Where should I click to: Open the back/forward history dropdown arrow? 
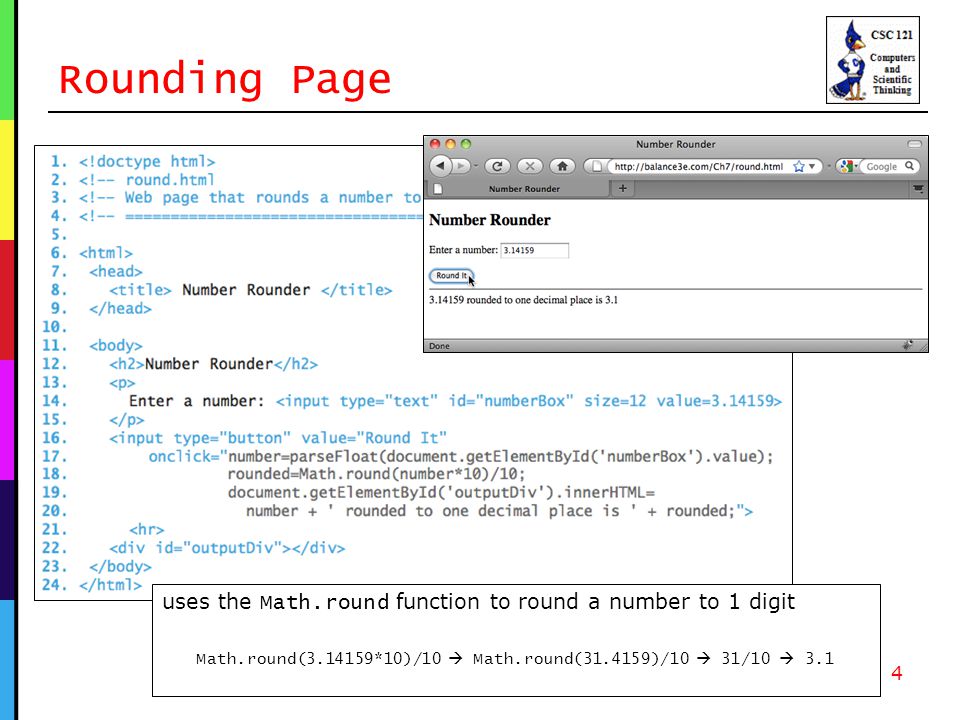pyautogui.click(x=476, y=166)
